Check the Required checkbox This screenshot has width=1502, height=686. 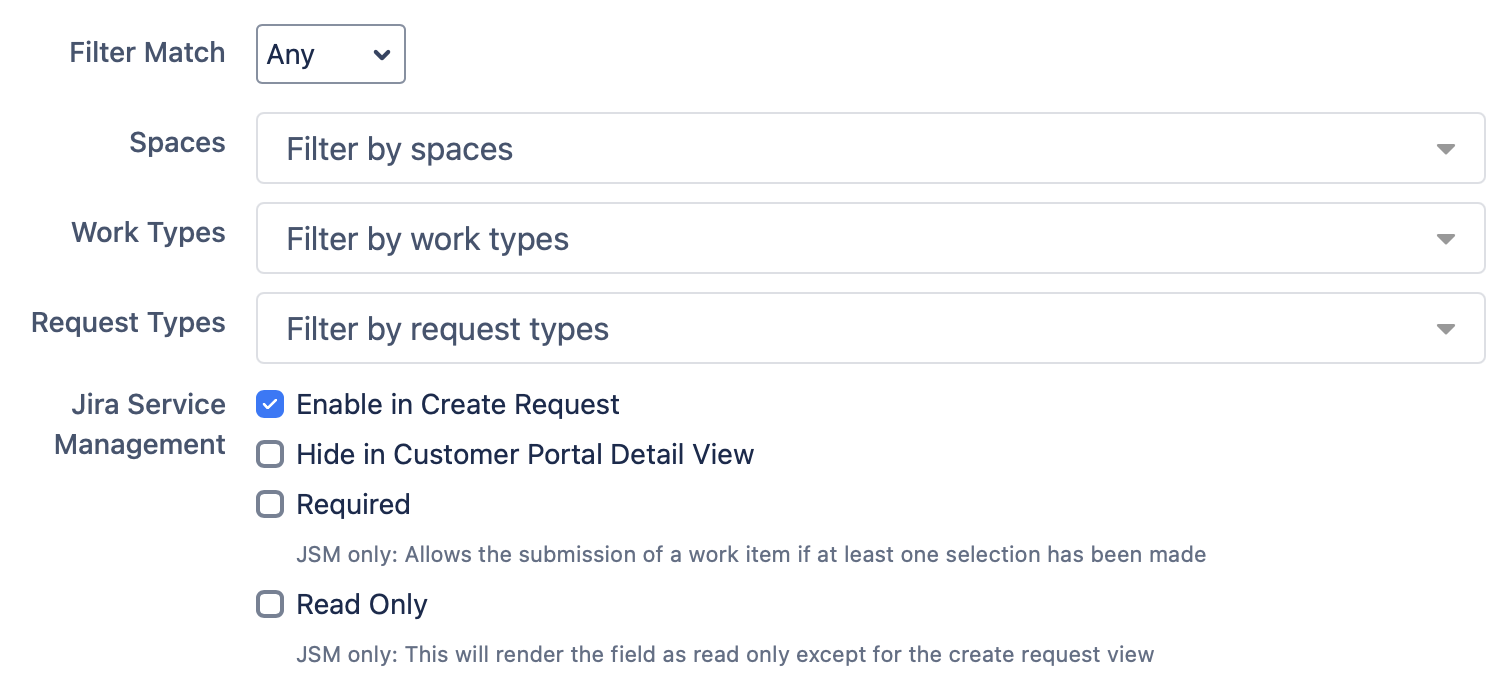[x=269, y=504]
